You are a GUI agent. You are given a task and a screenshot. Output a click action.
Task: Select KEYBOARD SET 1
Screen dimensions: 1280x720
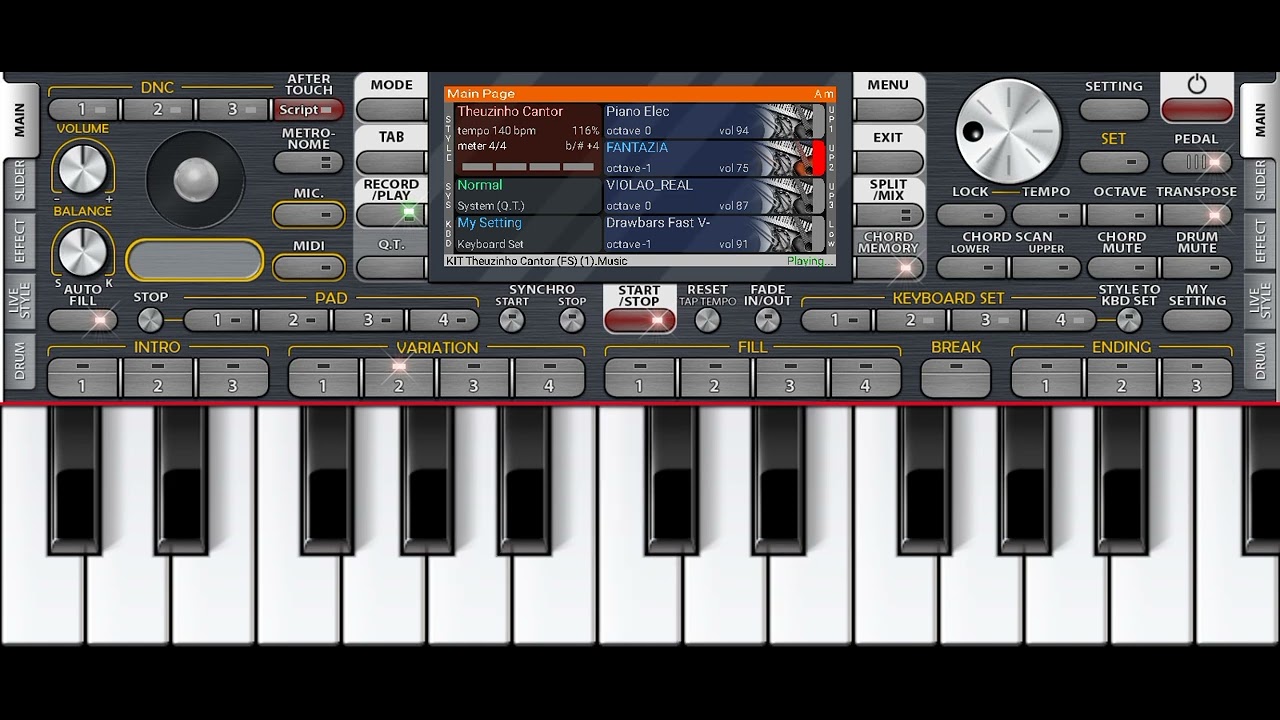(836, 320)
